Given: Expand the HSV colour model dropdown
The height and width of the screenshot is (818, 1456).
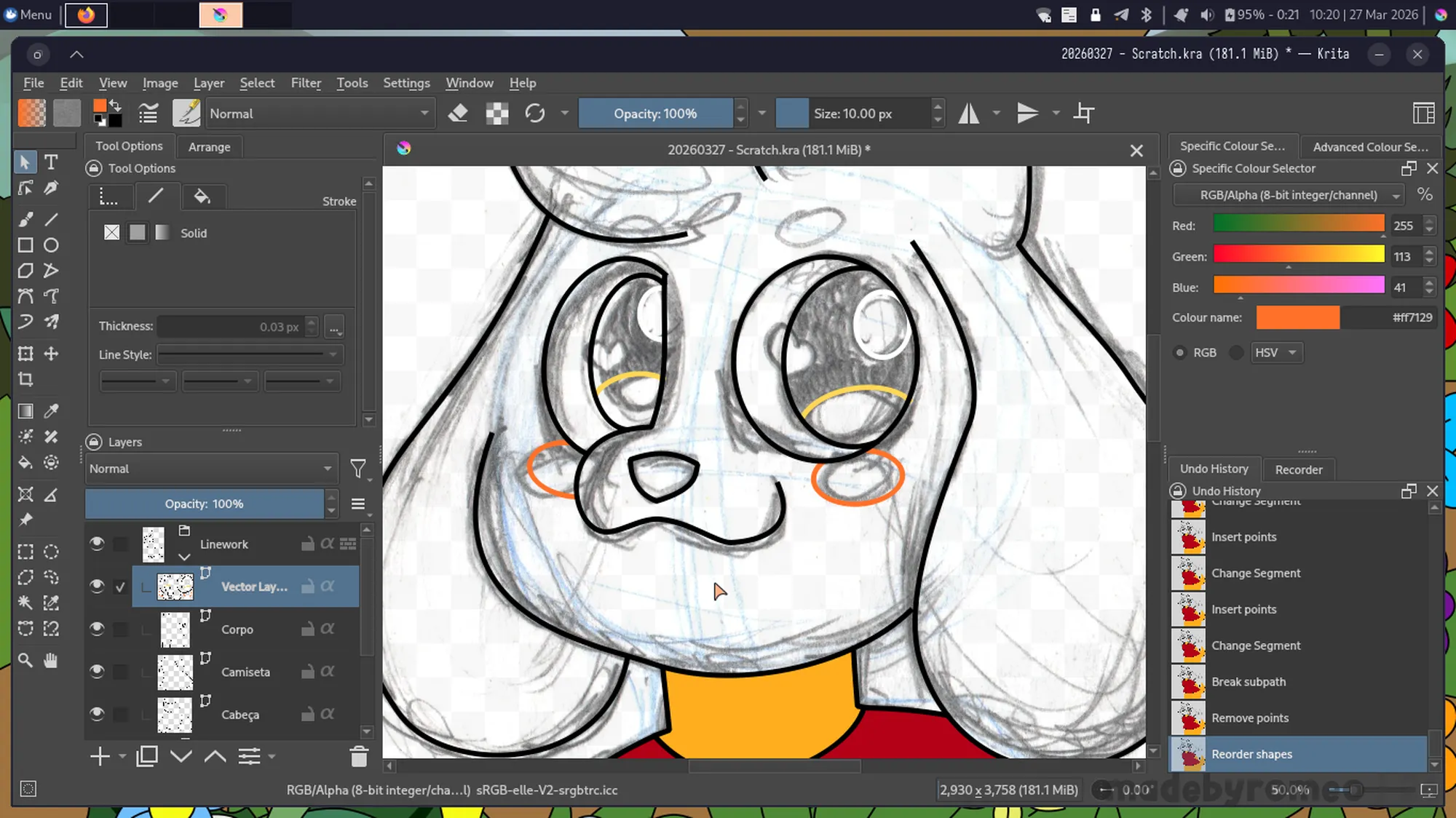Looking at the screenshot, I should pos(1276,352).
